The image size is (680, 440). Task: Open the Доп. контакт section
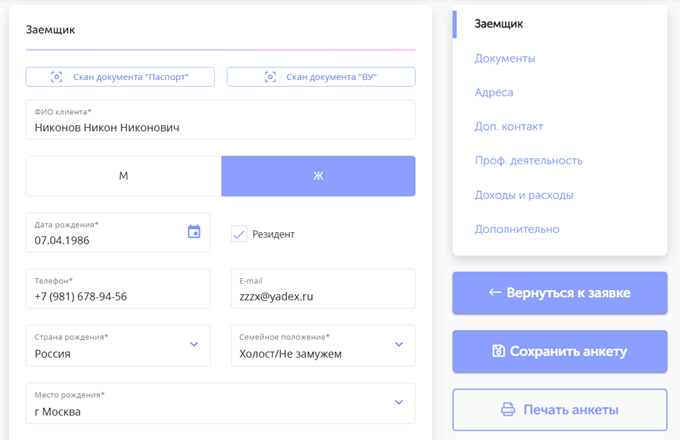(509, 126)
